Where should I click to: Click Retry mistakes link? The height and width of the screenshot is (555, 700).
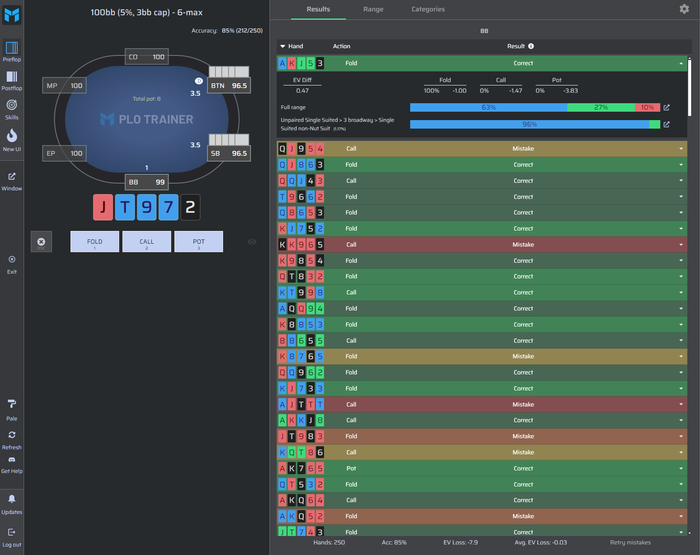[630, 542]
